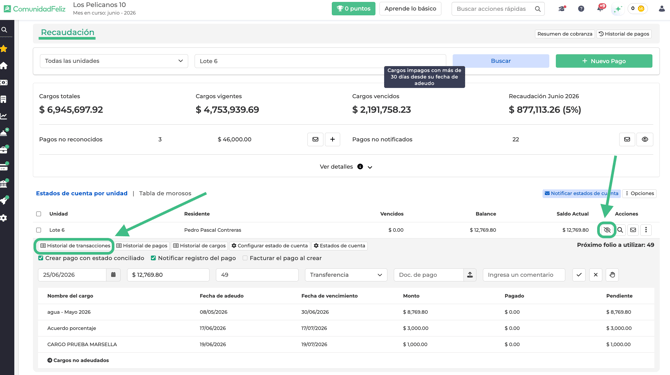Send email for unrecognized payments
Screen dimensions: 670x375
point(315,139)
